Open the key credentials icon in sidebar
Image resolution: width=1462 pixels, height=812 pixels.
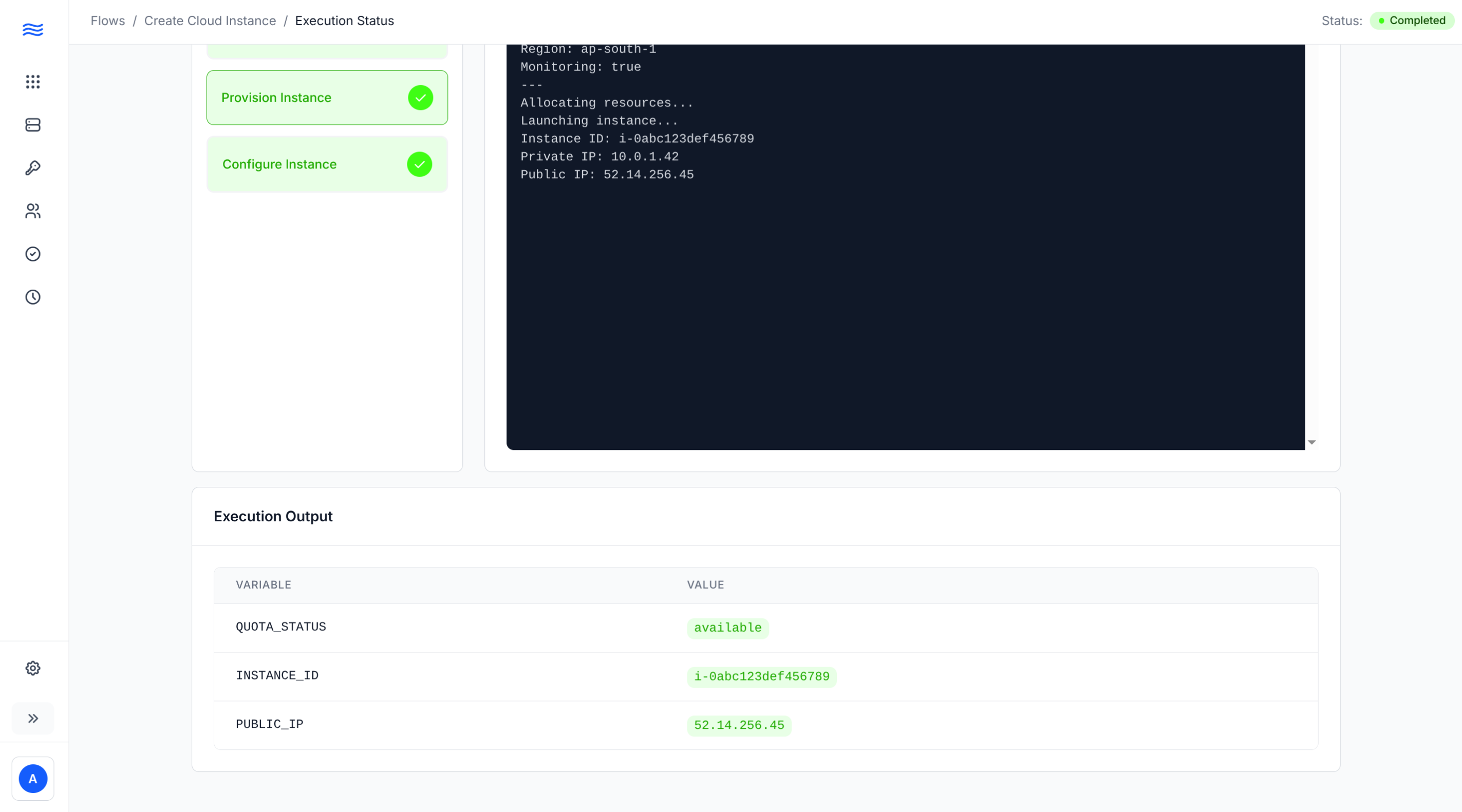pyautogui.click(x=33, y=168)
